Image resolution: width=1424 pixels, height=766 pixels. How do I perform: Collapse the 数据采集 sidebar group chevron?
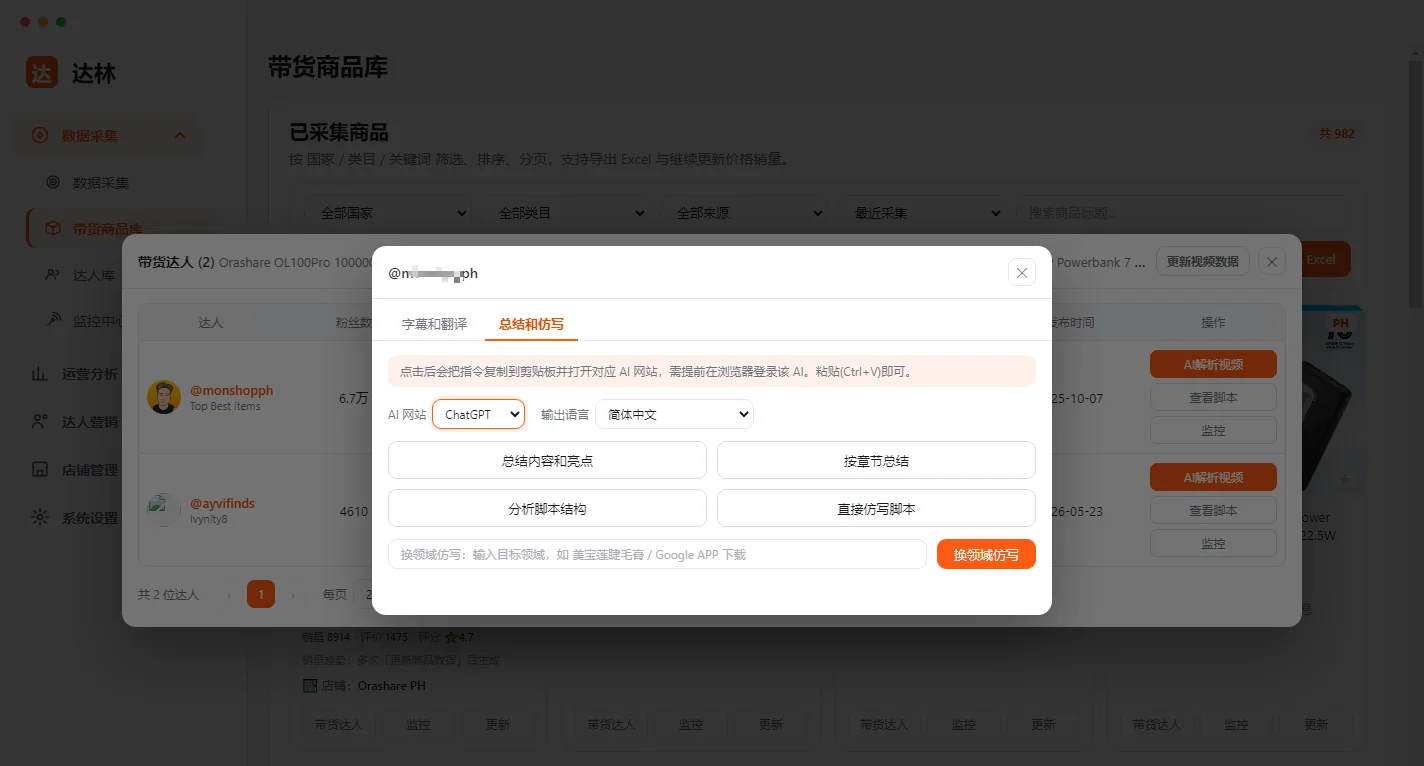pos(180,135)
